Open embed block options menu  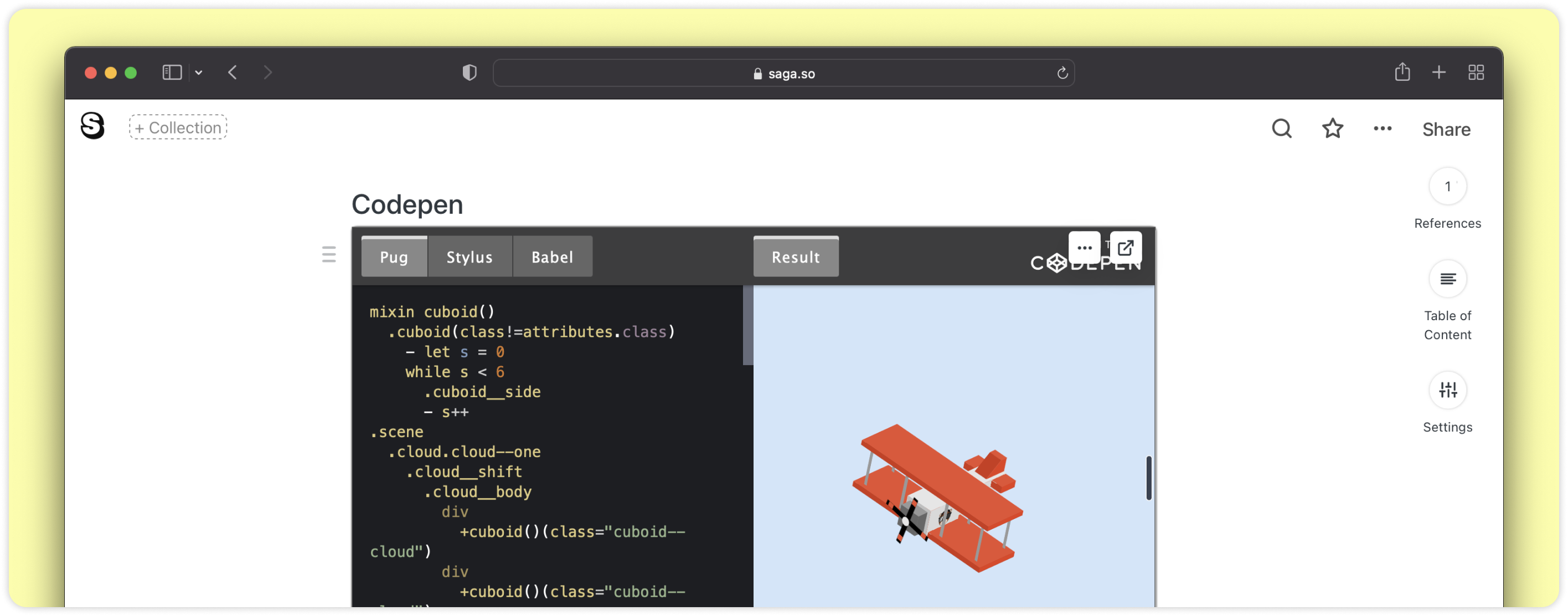(1084, 248)
